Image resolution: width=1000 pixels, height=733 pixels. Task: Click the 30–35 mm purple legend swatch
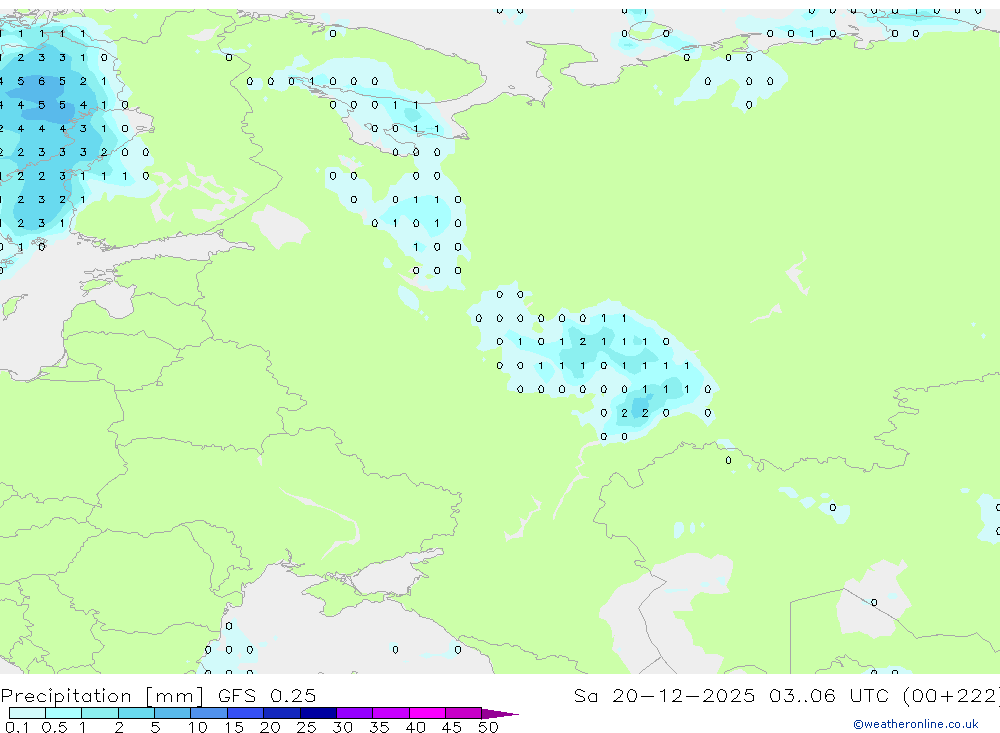[x=354, y=713]
